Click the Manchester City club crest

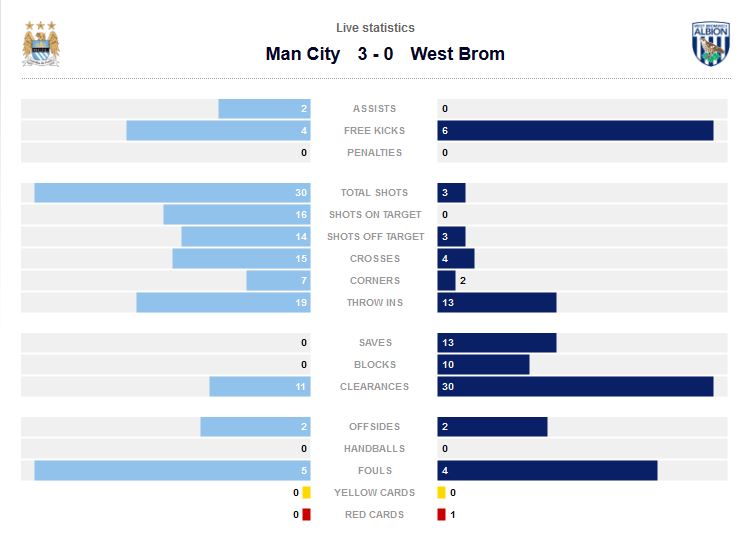click(41, 43)
